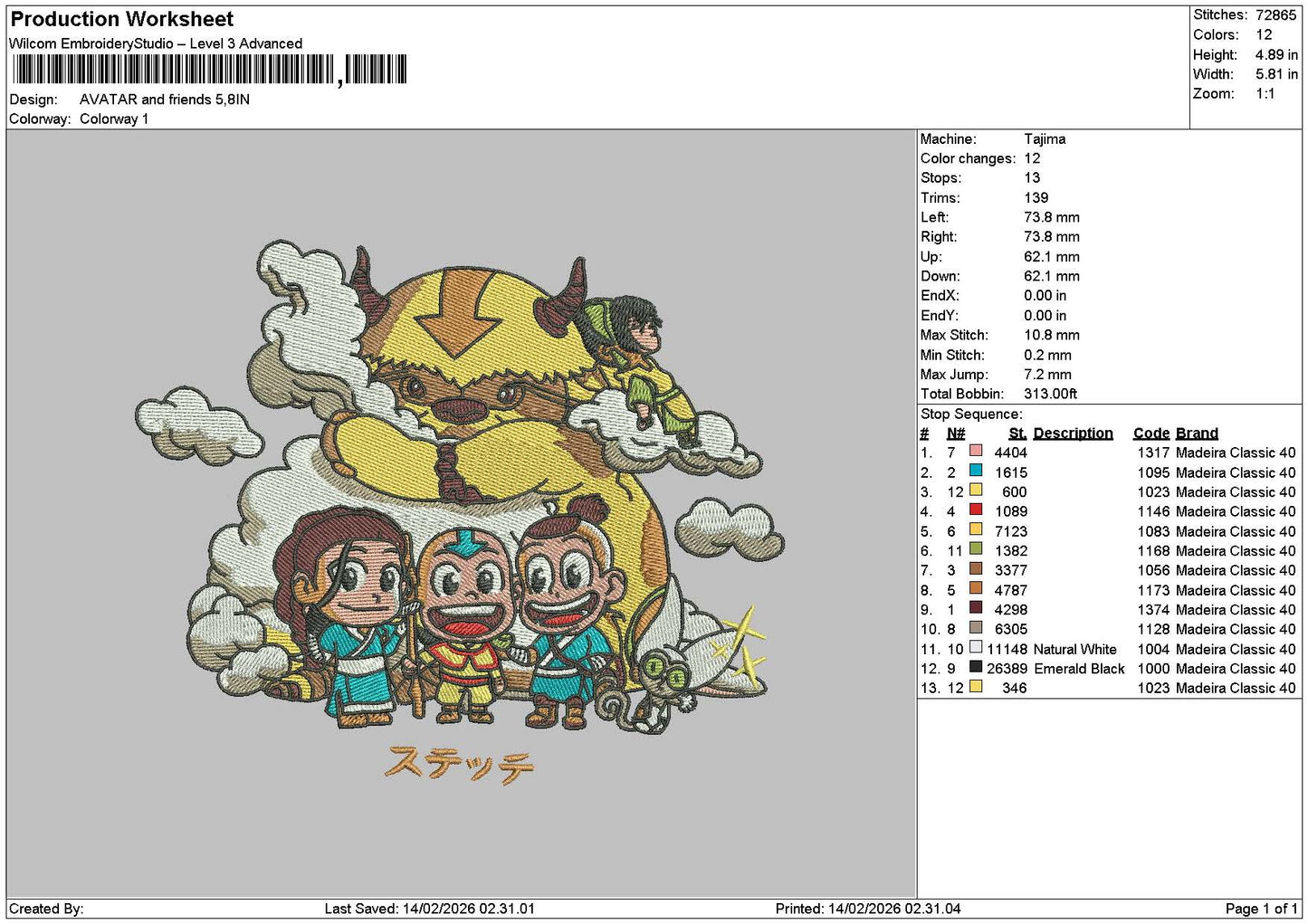1308x924 pixels.
Task: Click the pink color swatch for stop 1
Action: [x=975, y=451]
